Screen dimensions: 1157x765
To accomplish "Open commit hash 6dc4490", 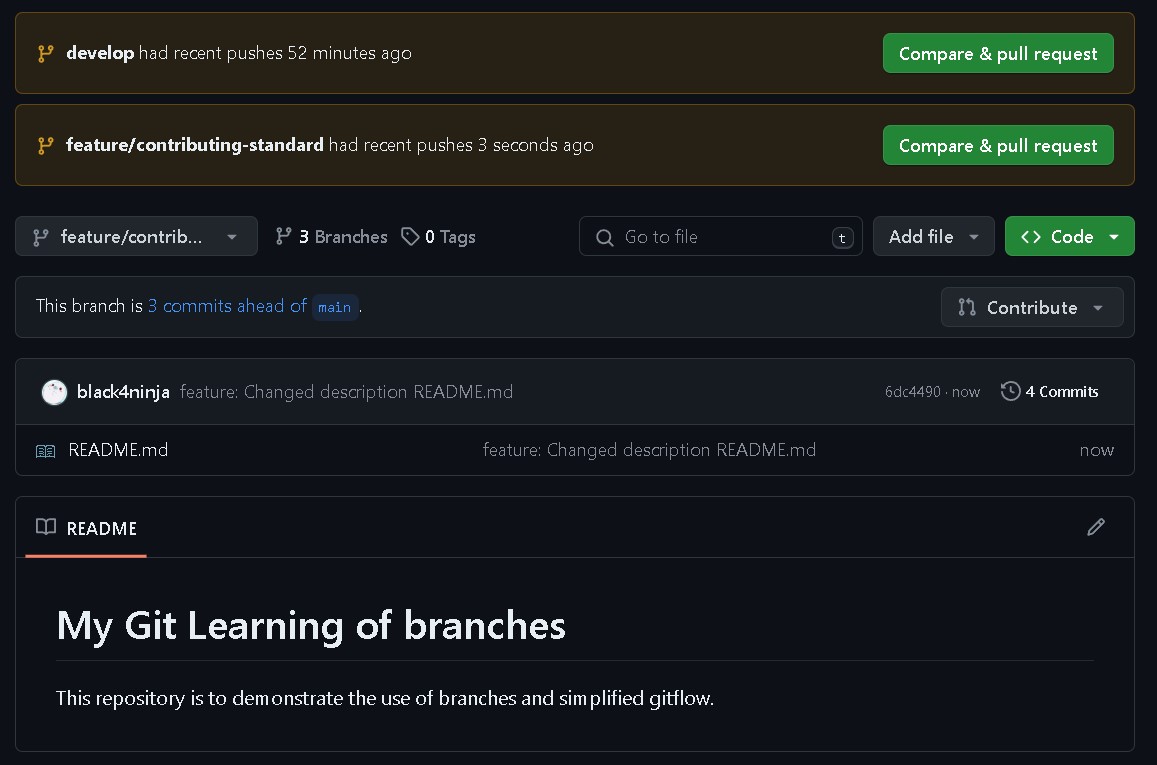I will pyautogui.click(x=913, y=392).
